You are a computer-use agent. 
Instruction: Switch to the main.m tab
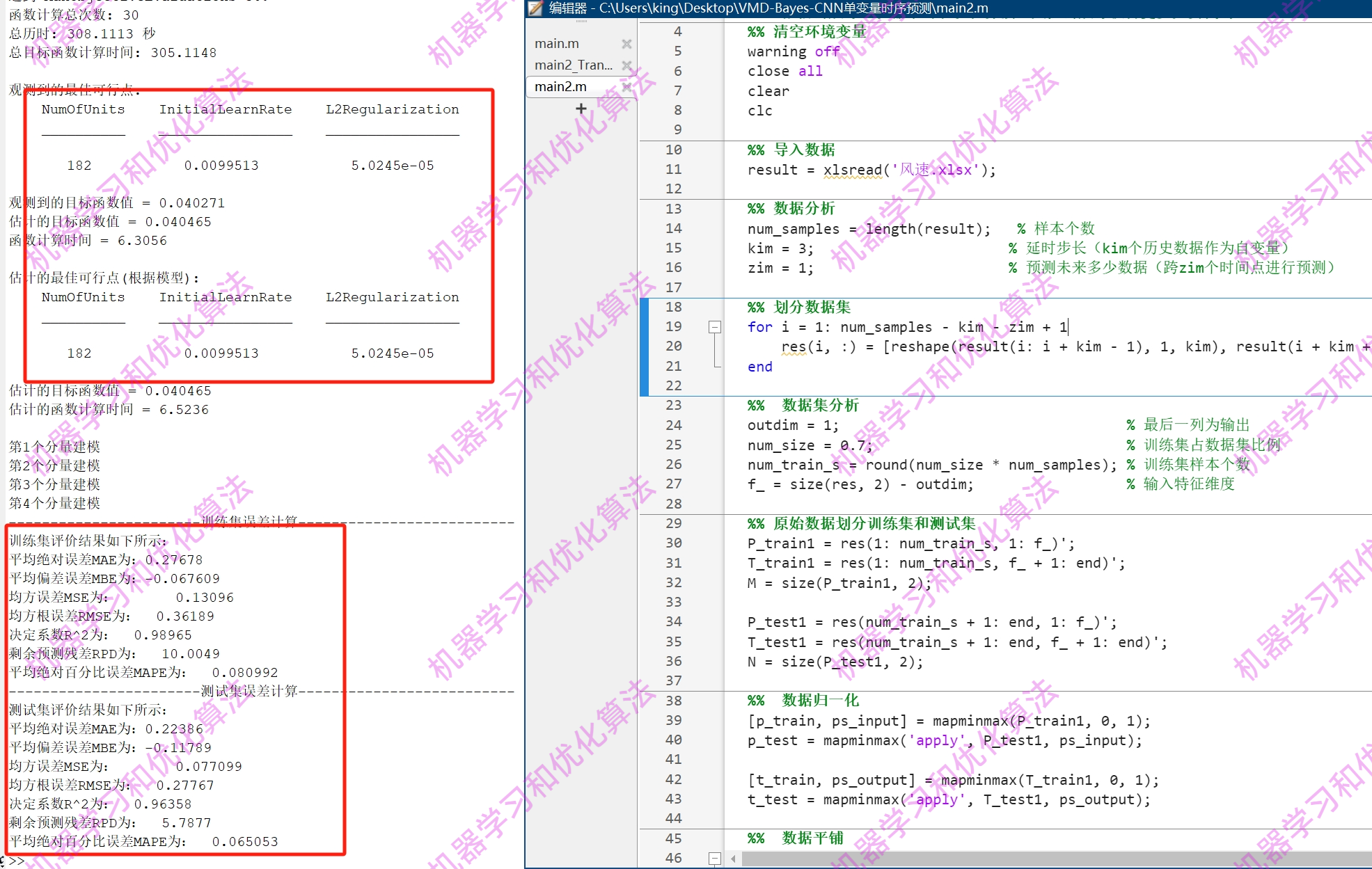click(x=557, y=44)
